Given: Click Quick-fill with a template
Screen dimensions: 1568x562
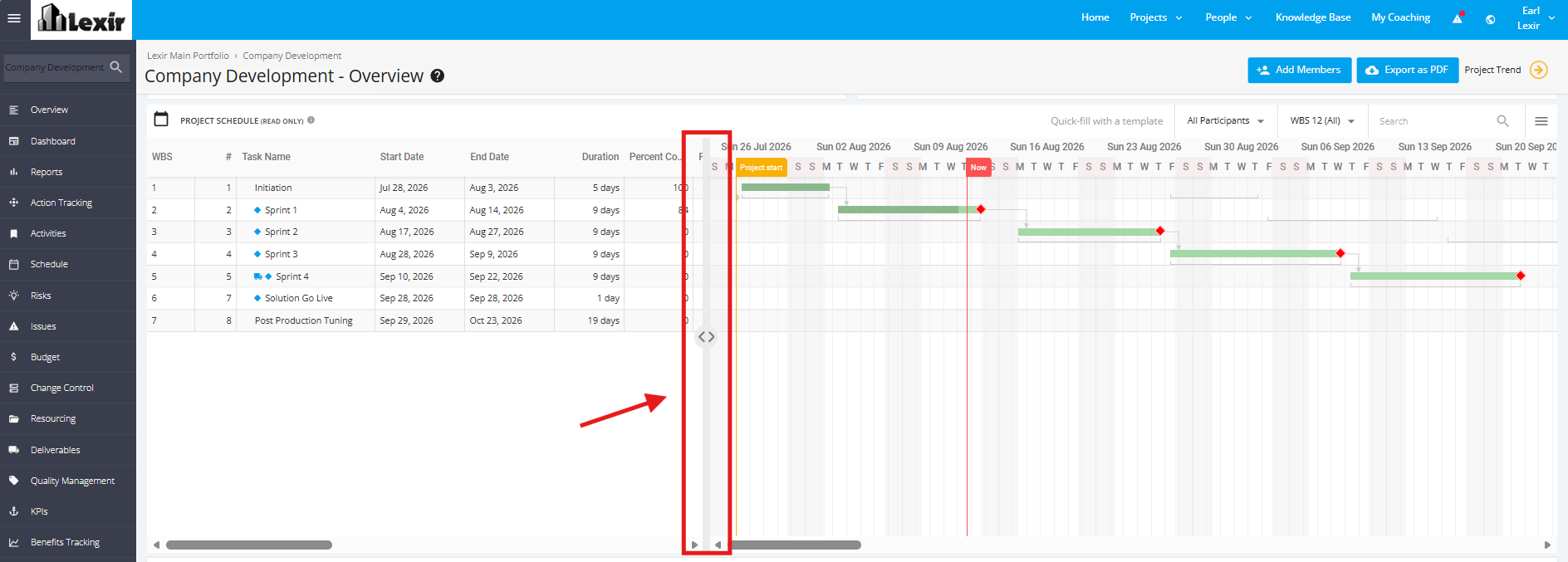Looking at the screenshot, I should [1106, 121].
